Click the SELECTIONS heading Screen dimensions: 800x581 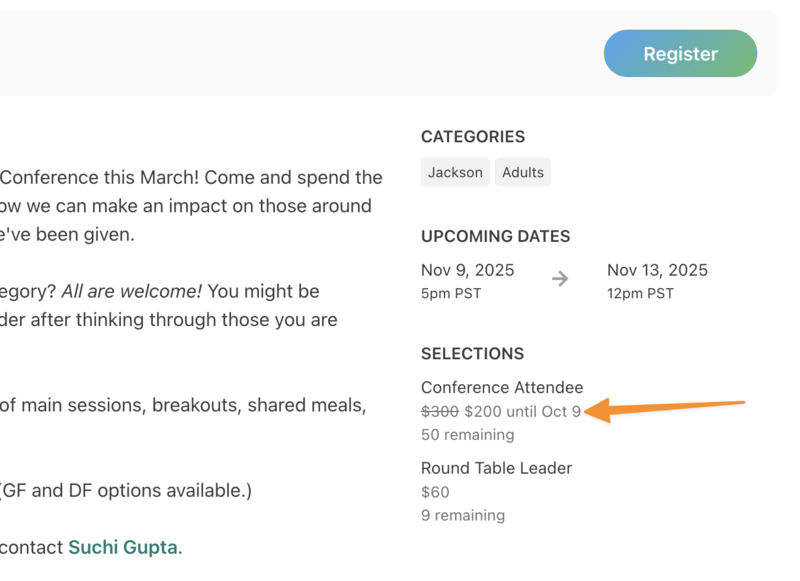pos(472,354)
